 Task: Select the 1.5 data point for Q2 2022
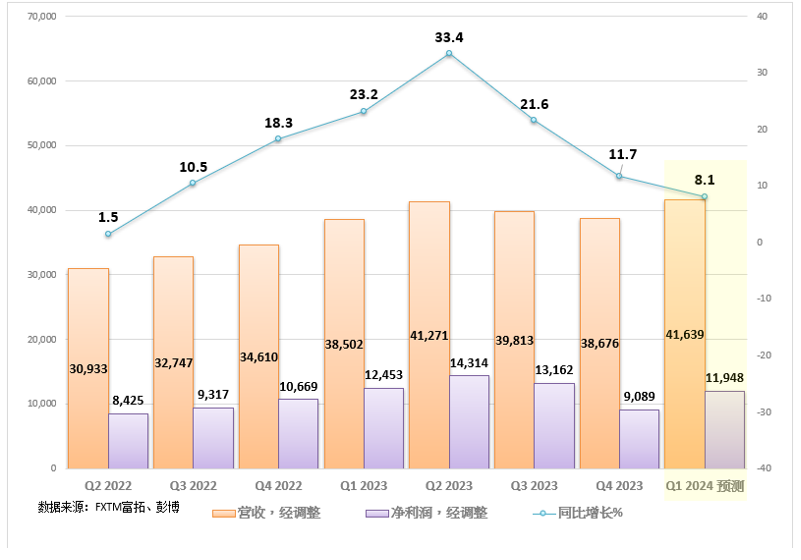(108, 234)
